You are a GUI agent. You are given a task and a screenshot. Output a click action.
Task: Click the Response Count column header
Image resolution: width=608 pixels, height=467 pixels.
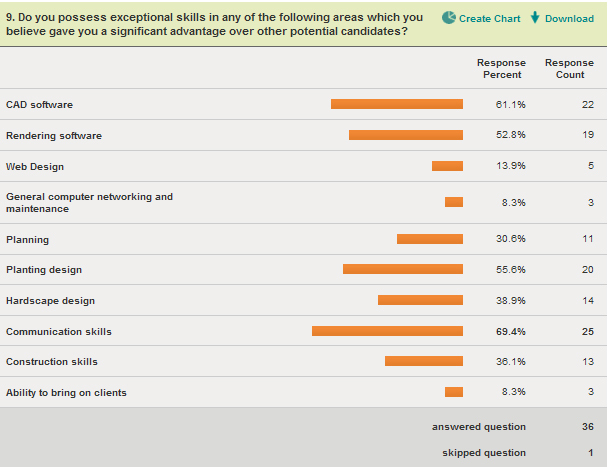click(x=569, y=69)
